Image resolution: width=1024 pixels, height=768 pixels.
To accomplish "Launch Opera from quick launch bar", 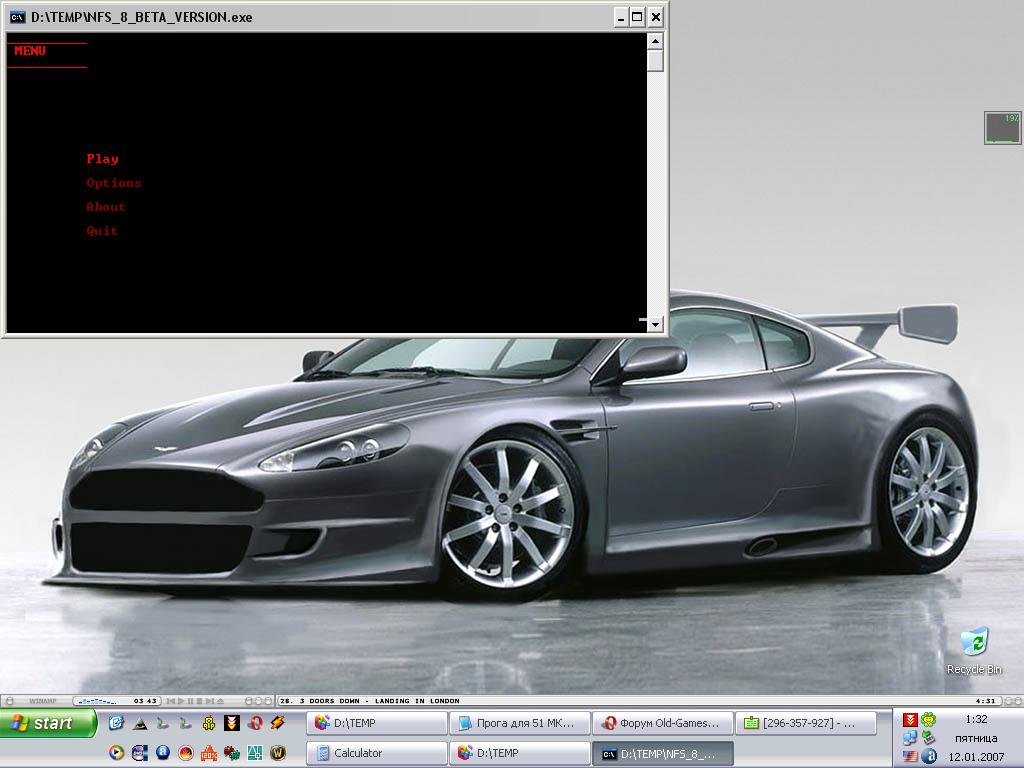I will [255, 723].
